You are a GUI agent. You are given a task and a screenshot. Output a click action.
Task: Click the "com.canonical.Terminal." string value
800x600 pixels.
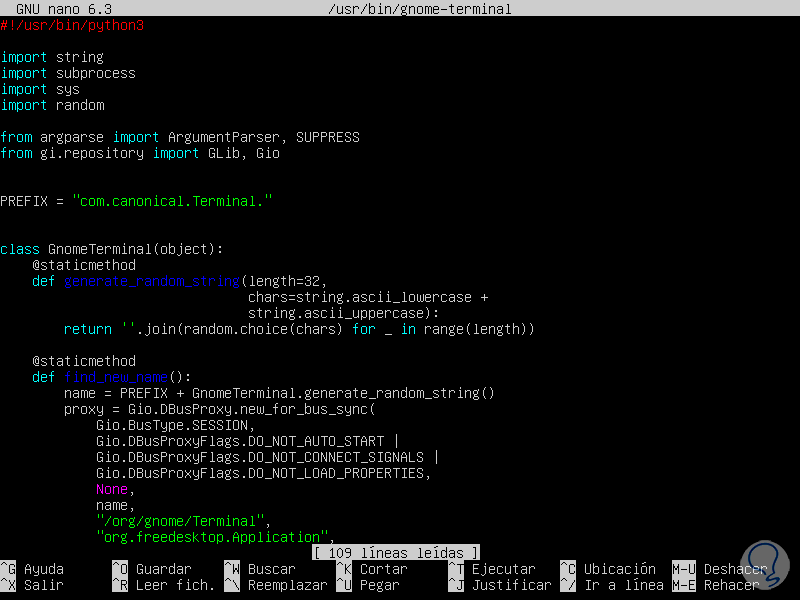[172, 201]
